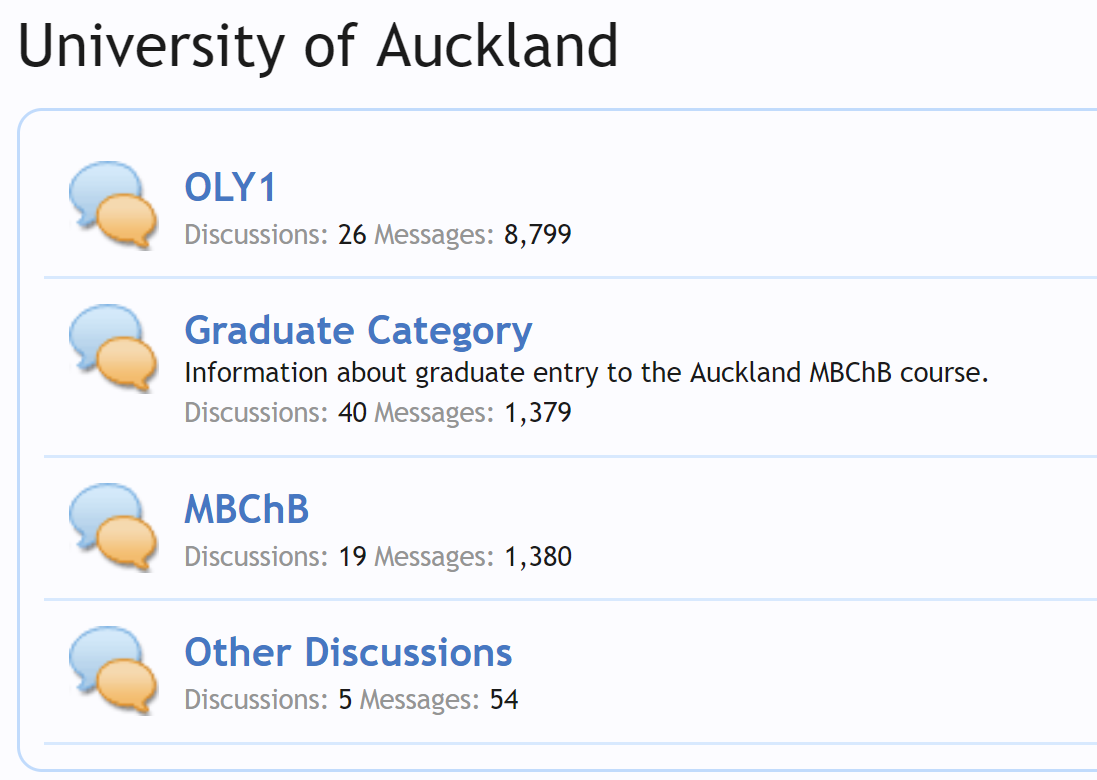Click the Other Discussions discussions count 5
The height and width of the screenshot is (780, 1097).
tap(345, 699)
